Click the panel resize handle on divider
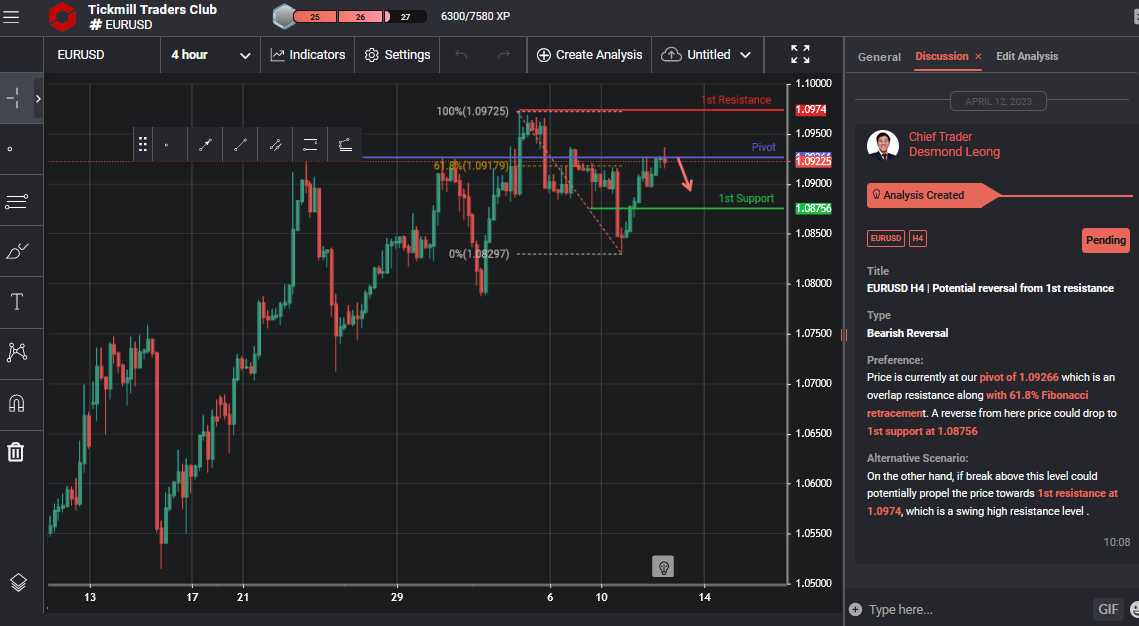 pos(843,334)
